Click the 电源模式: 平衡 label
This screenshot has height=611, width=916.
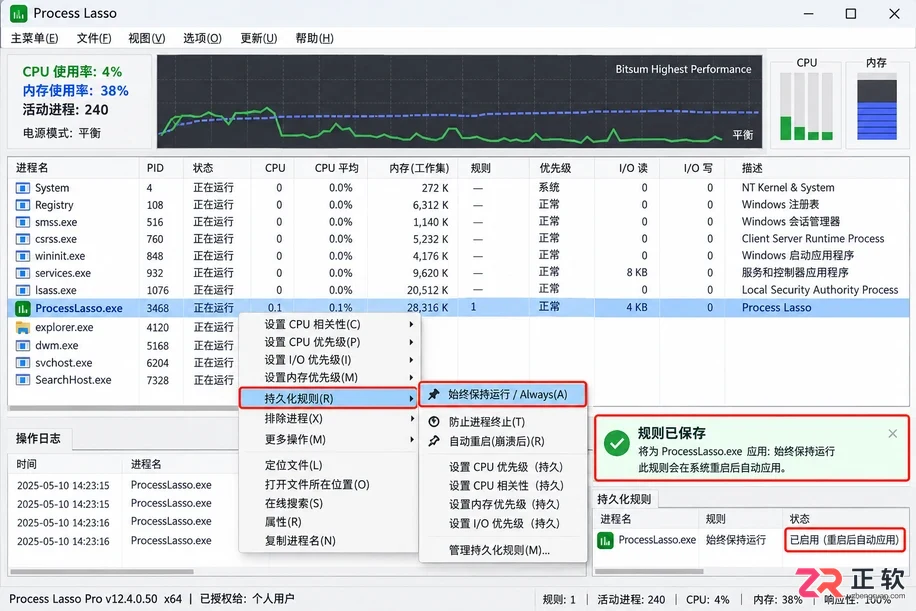click(x=62, y=133)
